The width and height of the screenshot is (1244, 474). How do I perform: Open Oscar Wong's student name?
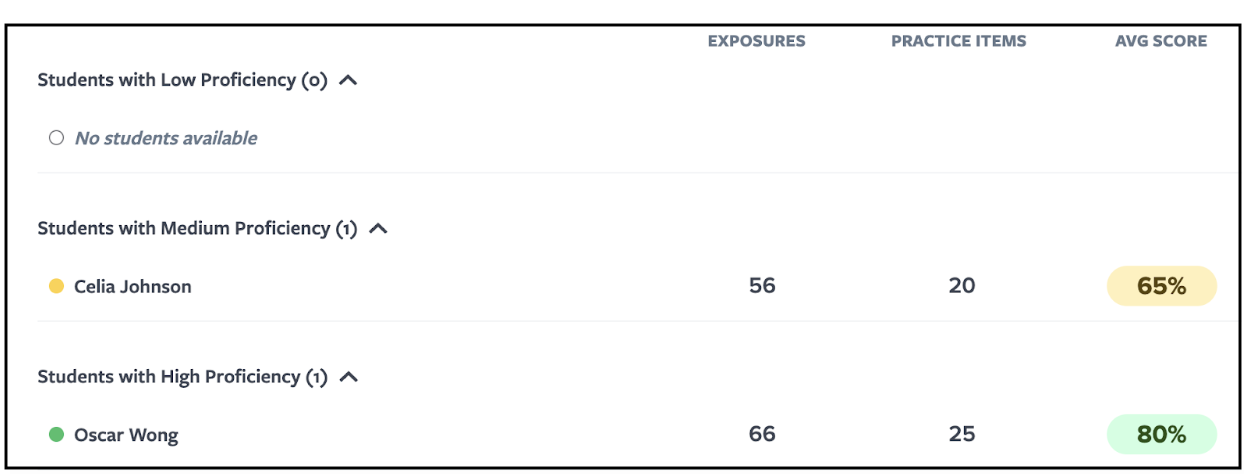click(126, 435)
